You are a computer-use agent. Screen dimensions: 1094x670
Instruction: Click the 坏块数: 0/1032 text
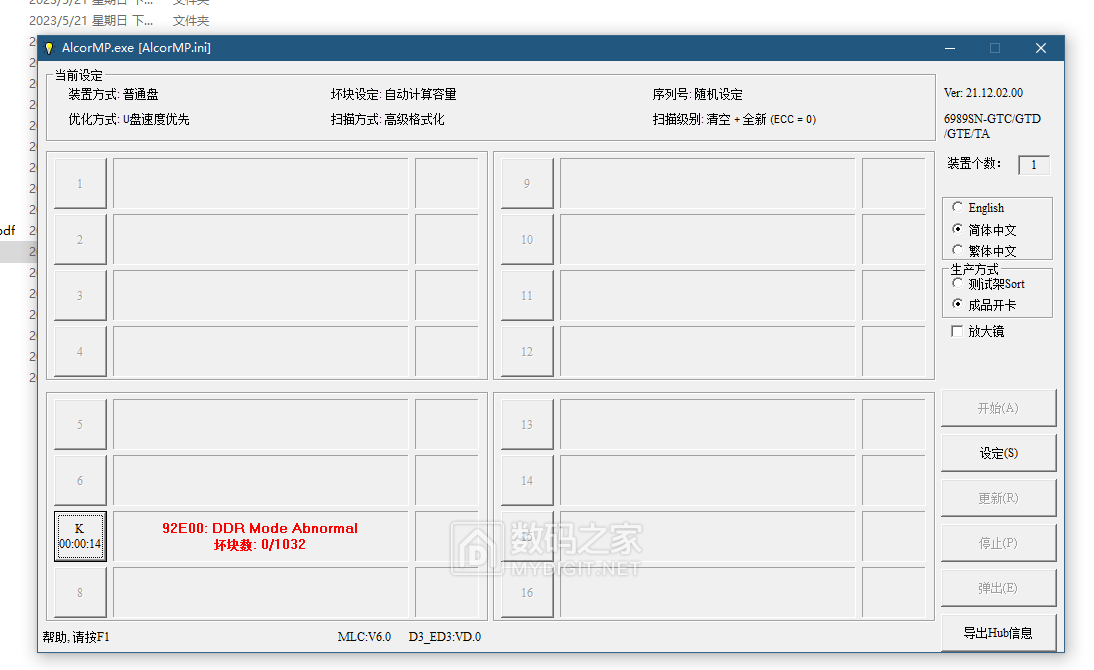pos(260,545)
